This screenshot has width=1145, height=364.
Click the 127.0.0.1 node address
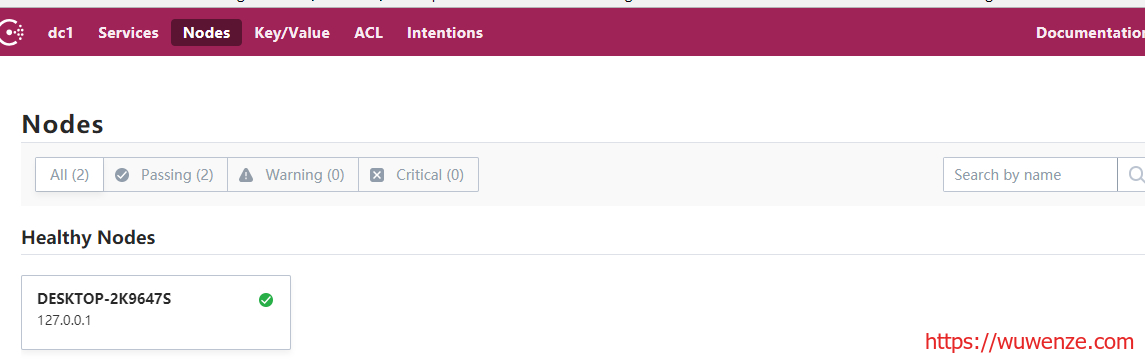[64, 320]
